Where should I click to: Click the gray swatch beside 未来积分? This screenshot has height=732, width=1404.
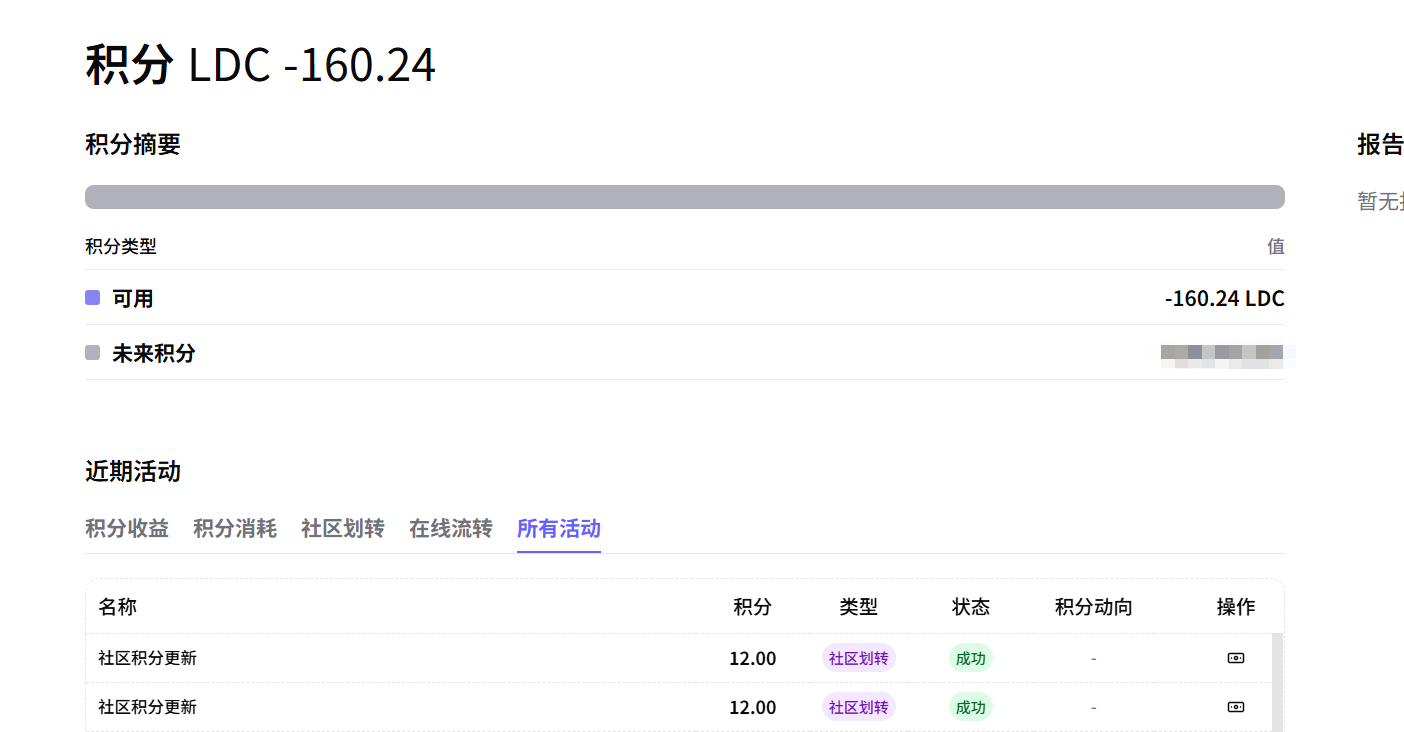pos(93,353)
